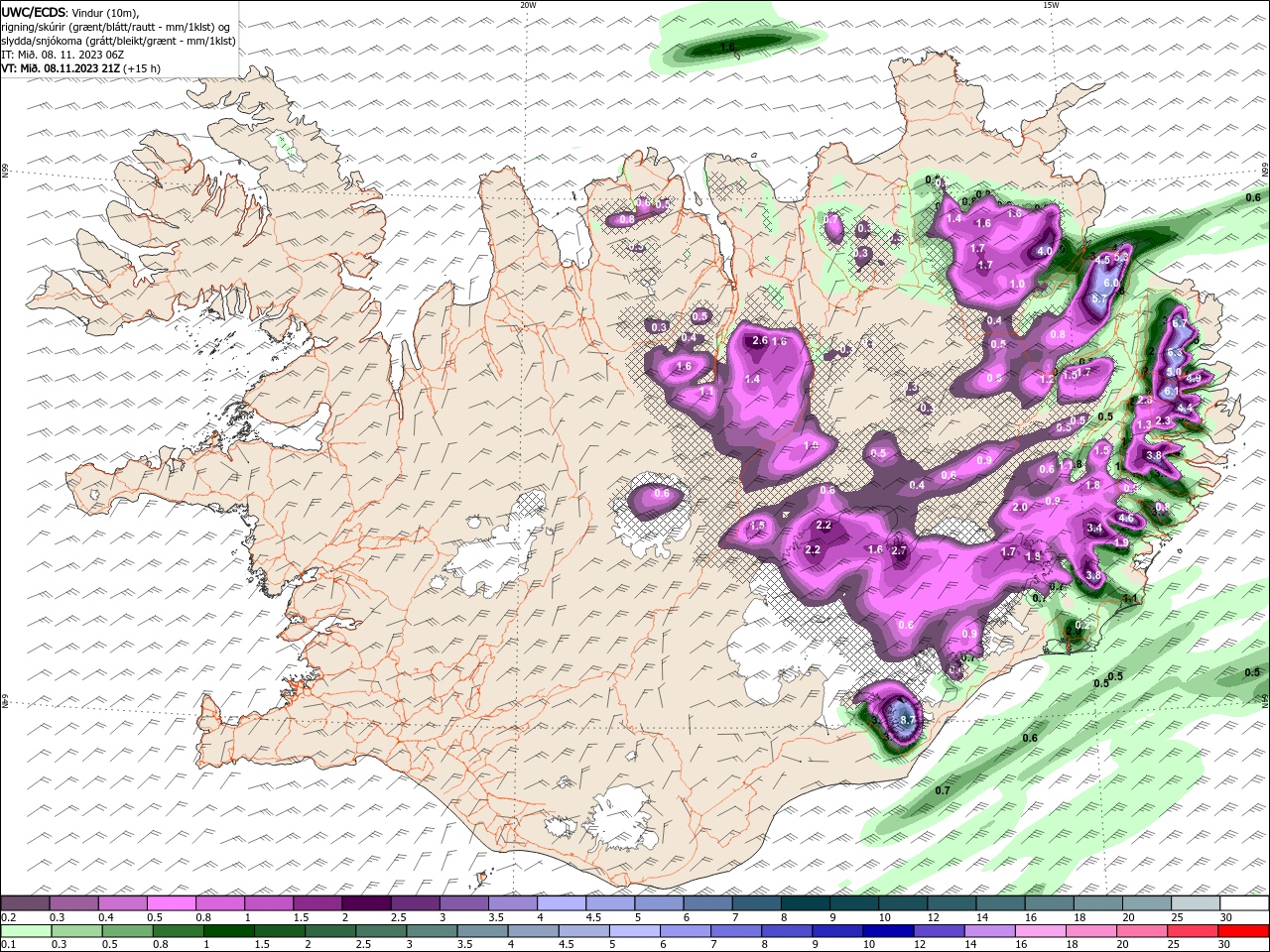Screen dimensions: 1270x952
Task: Click the 'slydda/snjókoma' description line
Action: [118, 41]
